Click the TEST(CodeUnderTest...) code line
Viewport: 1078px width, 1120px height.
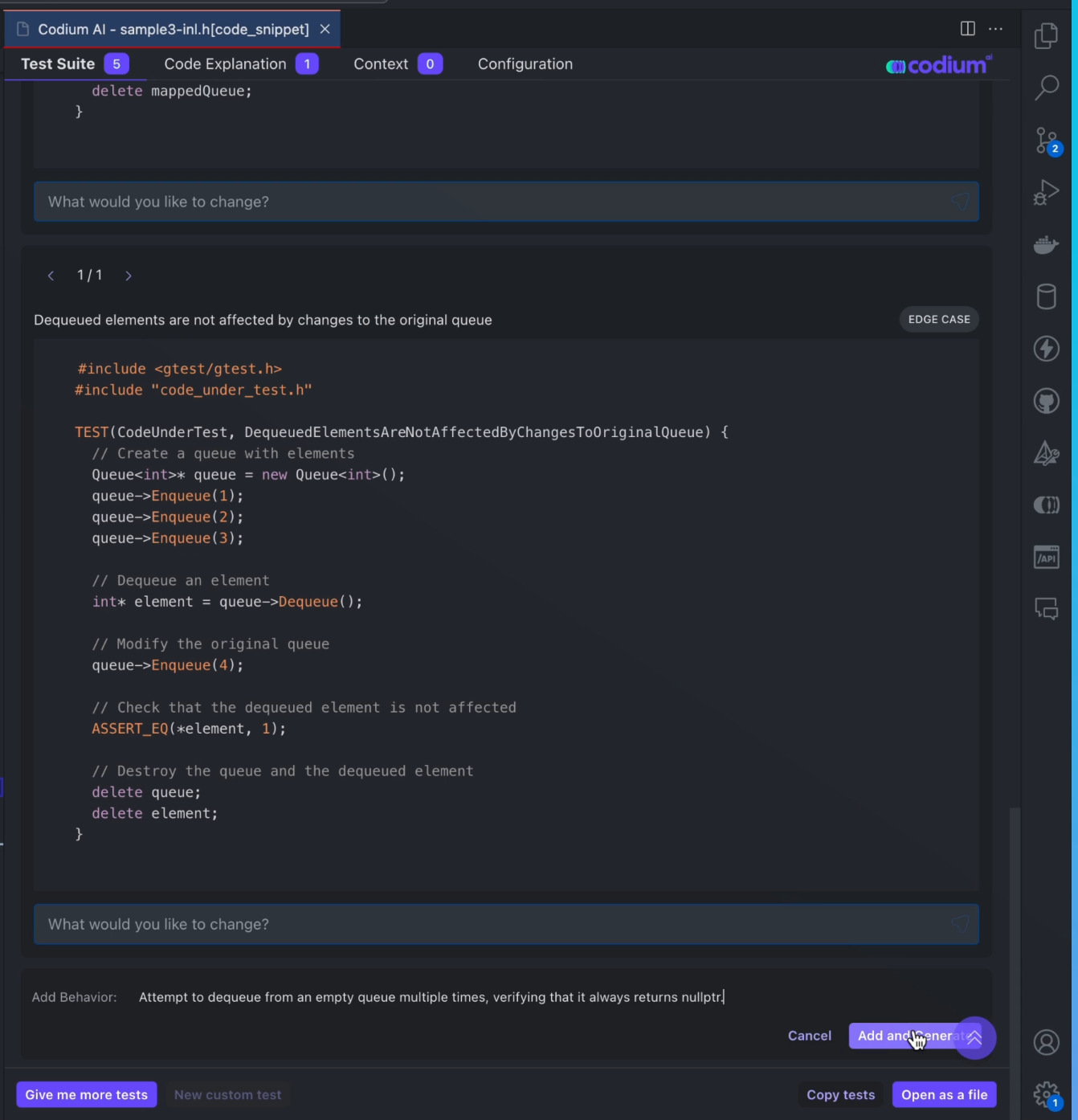402,432
